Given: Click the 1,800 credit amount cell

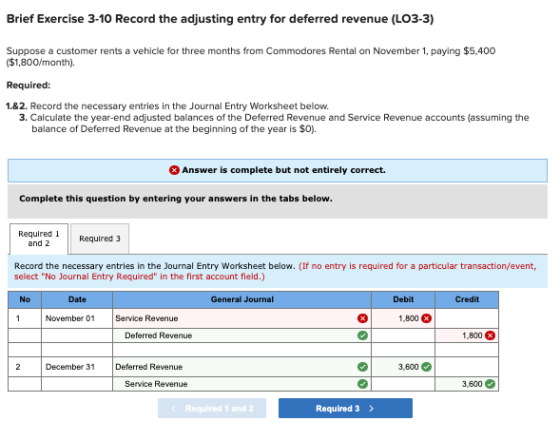Looking at the screenshot, I should pos(467,335).
